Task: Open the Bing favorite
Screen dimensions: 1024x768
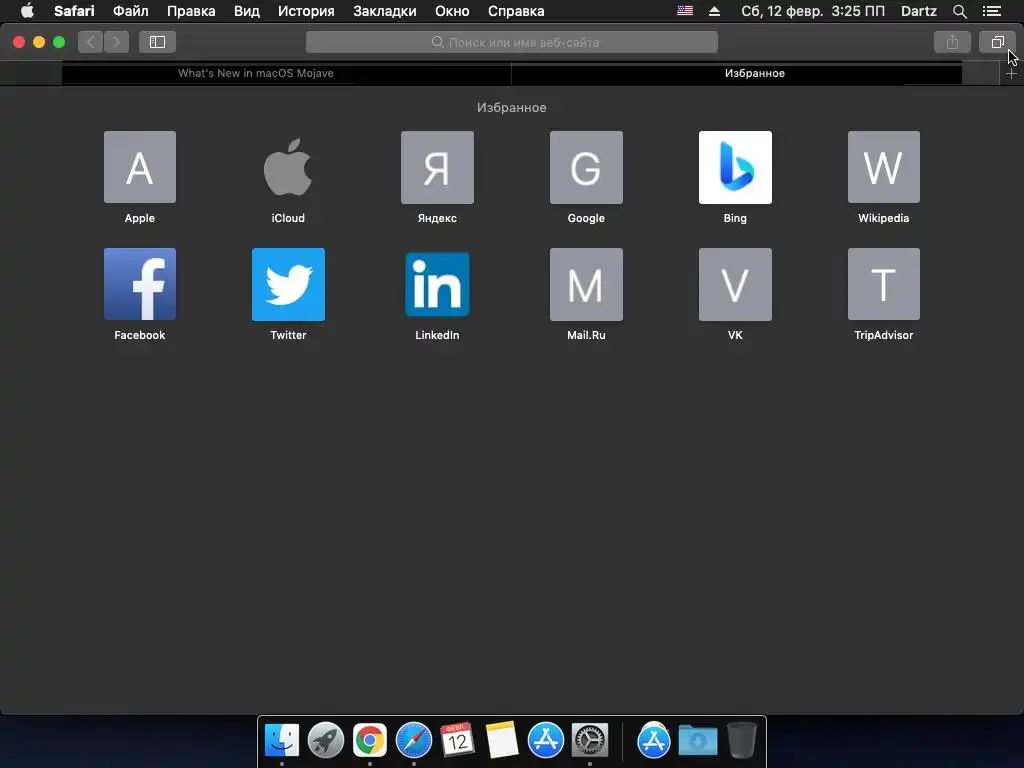Action: (735, 167)
